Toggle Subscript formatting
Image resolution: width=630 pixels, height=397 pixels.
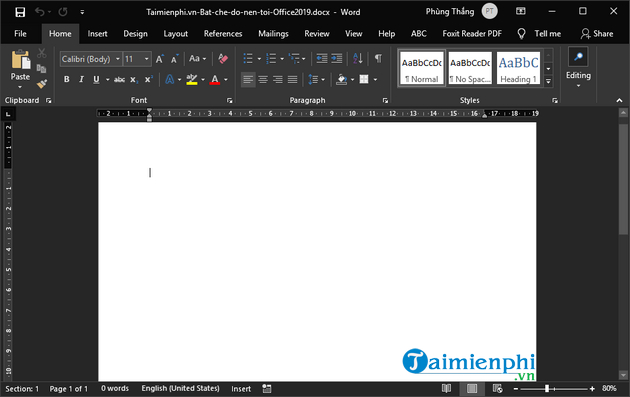134,80
